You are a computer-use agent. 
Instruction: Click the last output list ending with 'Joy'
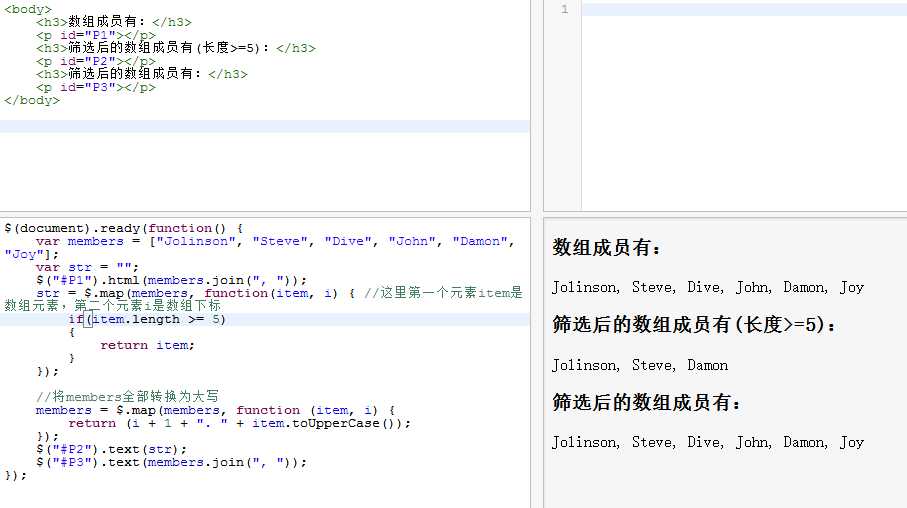coord(708,443)
